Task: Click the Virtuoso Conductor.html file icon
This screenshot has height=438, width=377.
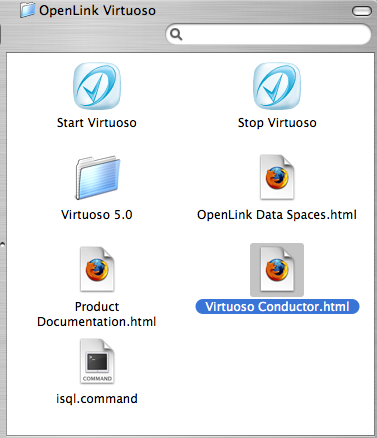Action: pyautogui.click(x=277, y=270)
